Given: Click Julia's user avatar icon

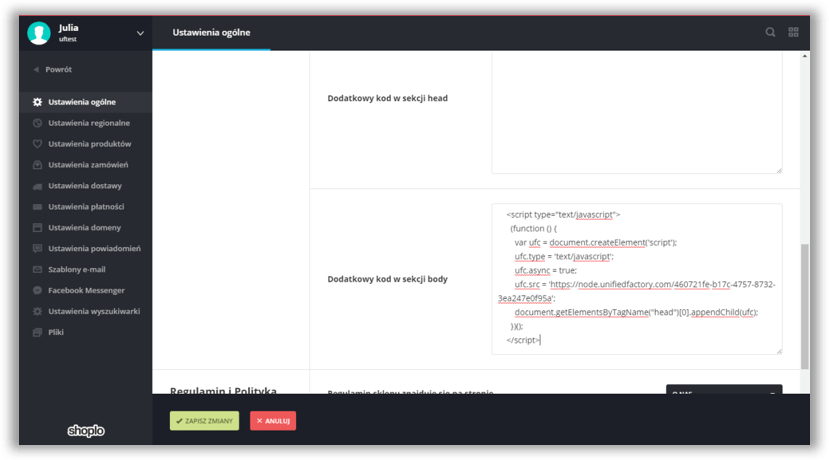Looking at the screenshot, I should (39, 33).
